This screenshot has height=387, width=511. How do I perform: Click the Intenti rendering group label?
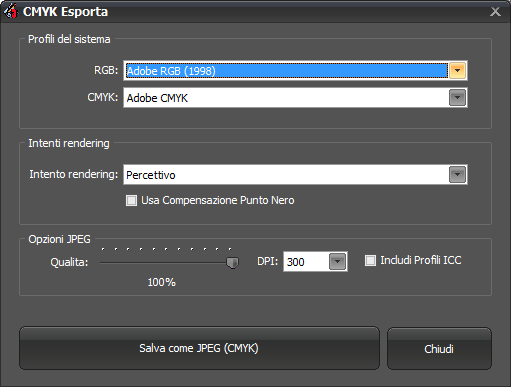(x=69, y=143)
